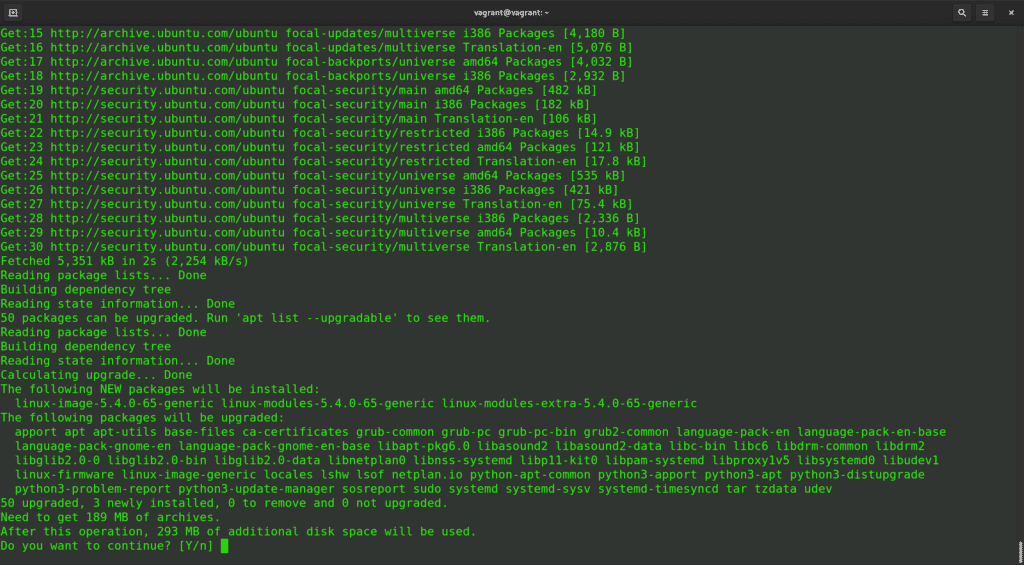Click the Get:17 focal-backports/universe amd64 line

tap(317, 62)
